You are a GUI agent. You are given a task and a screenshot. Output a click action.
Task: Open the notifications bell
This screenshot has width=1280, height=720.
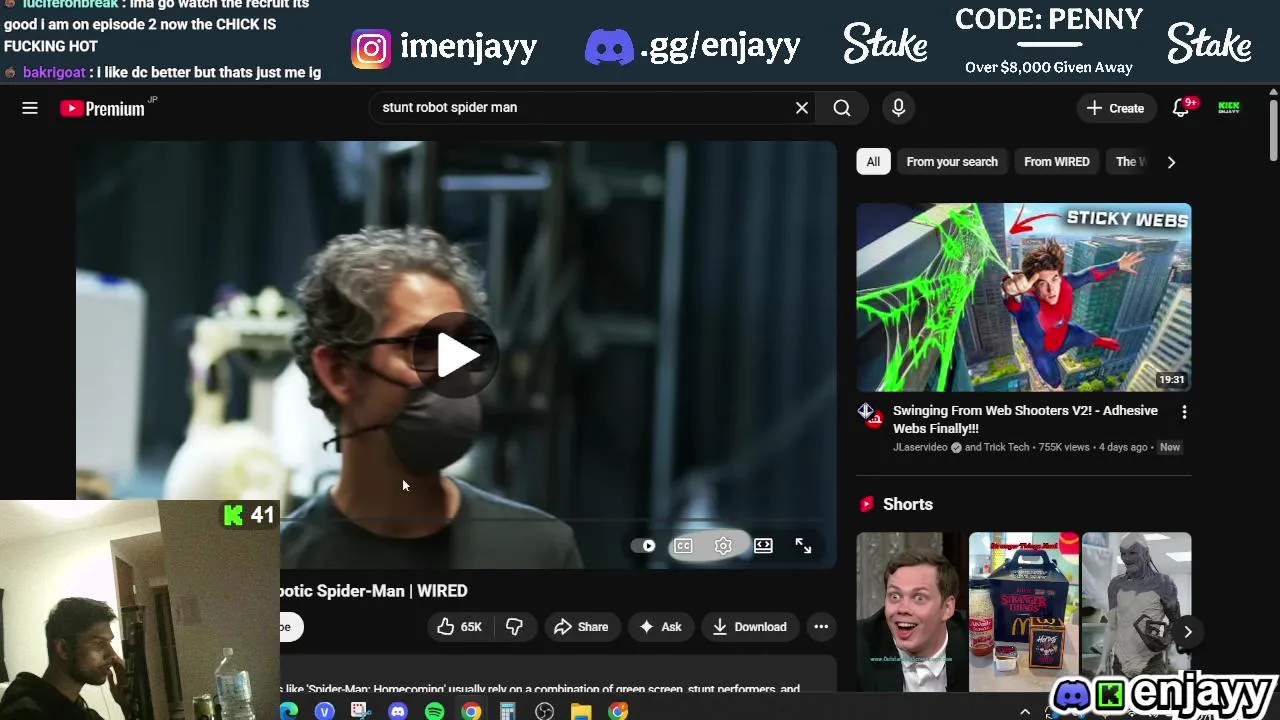click(x=1181, y=108)
